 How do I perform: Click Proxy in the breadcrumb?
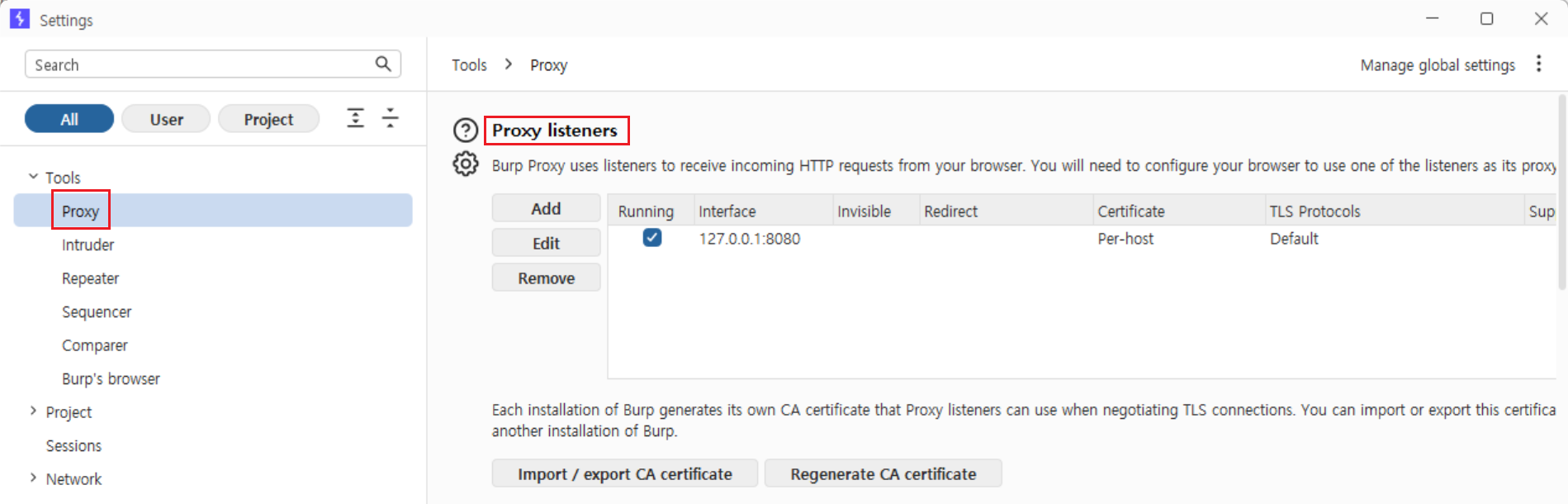[x=548, y=65]
